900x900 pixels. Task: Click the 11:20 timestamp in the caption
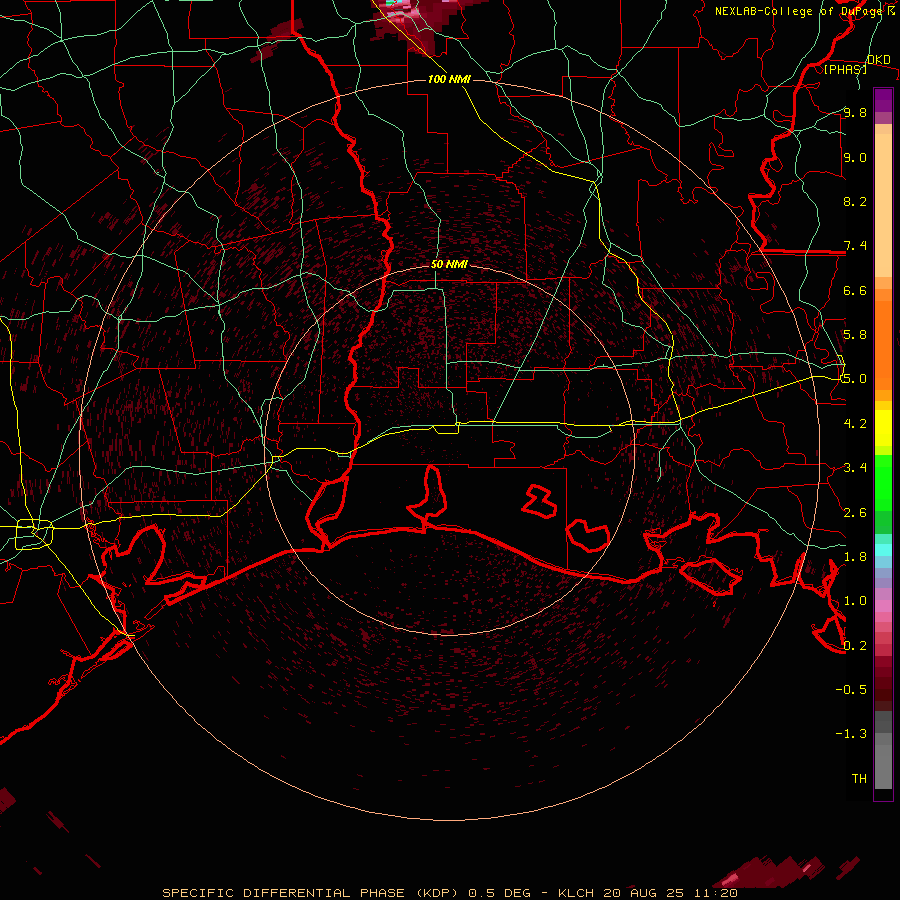715,893
